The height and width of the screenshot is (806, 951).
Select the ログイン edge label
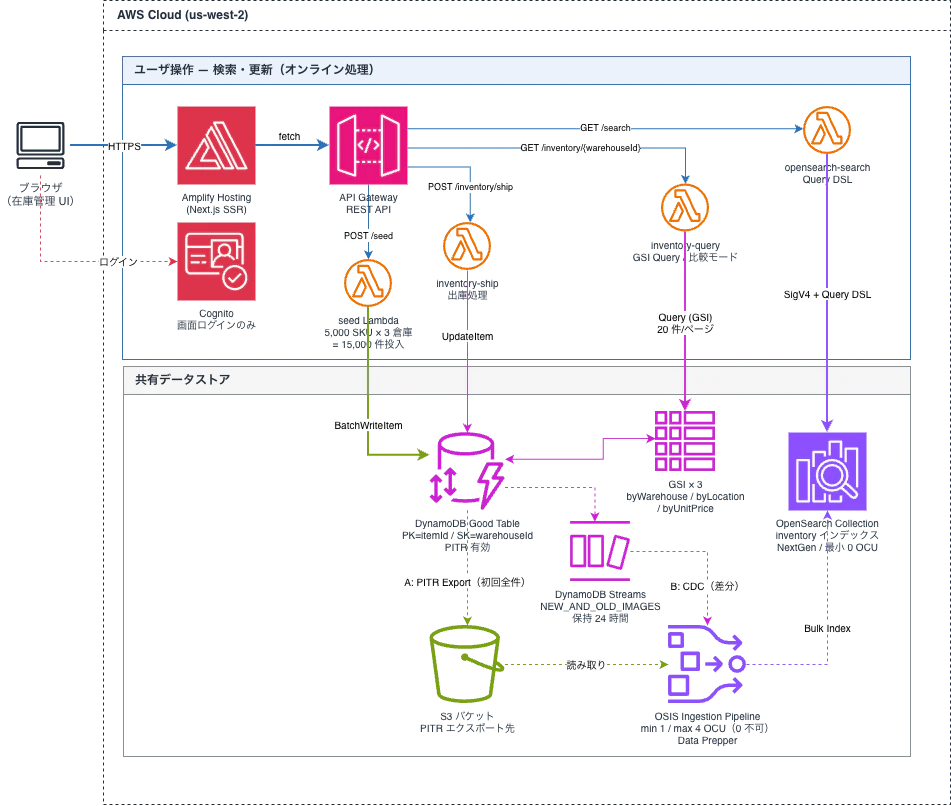coord(118,261)
